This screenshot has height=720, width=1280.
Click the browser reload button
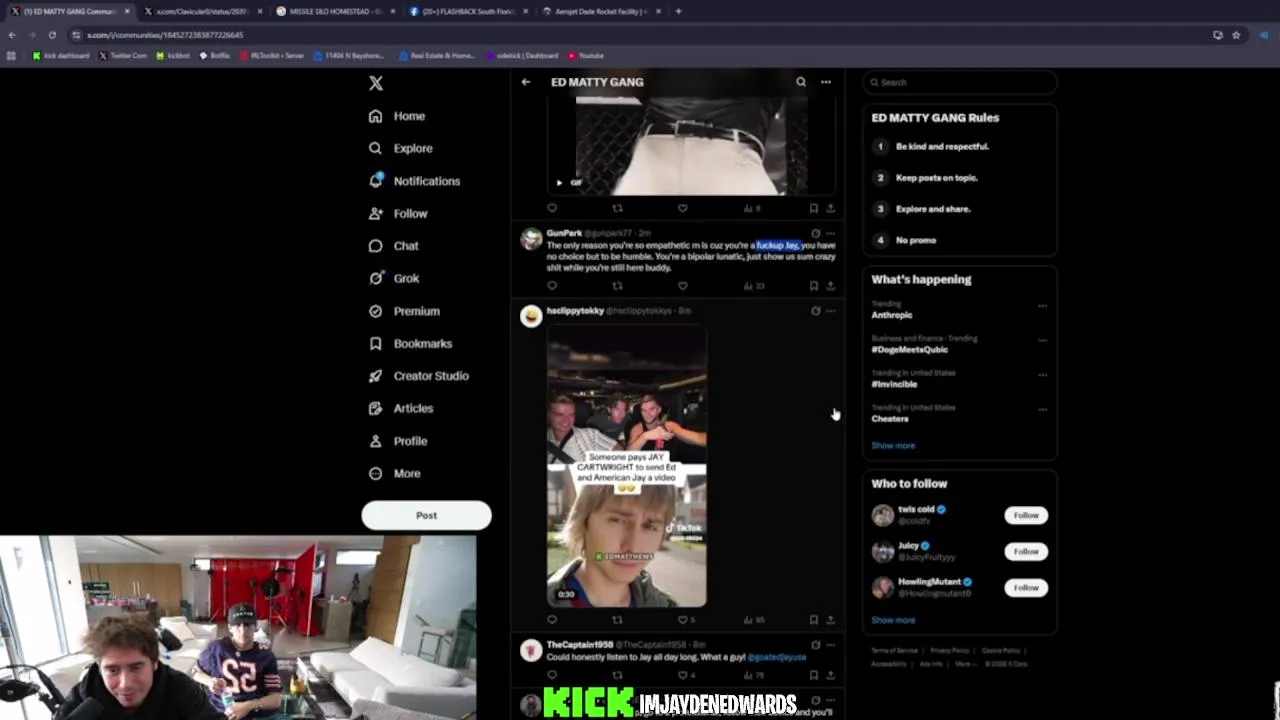tap(52, 35)
